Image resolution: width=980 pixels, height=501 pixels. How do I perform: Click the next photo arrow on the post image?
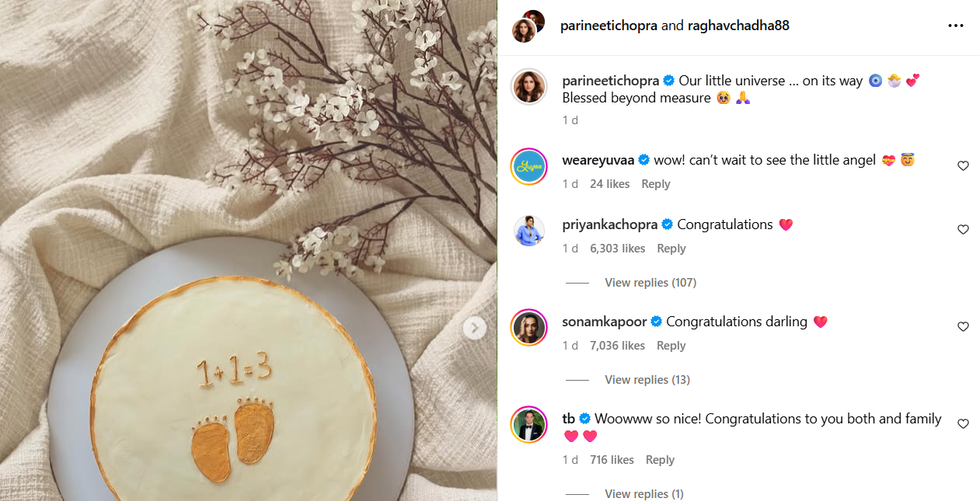[x=476, y=328]
